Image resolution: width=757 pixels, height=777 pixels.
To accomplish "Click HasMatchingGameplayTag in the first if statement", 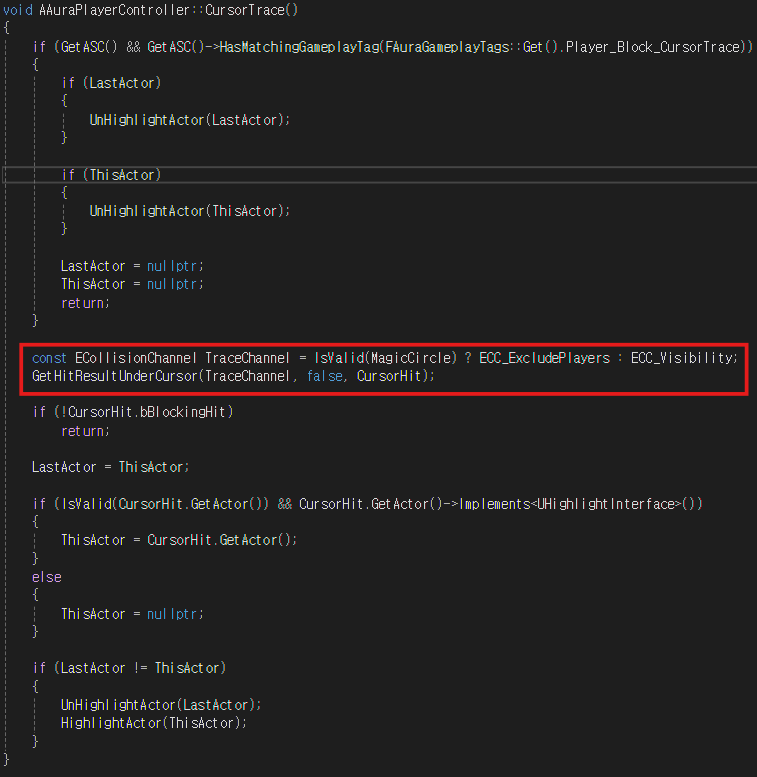I will click(299, 47).
